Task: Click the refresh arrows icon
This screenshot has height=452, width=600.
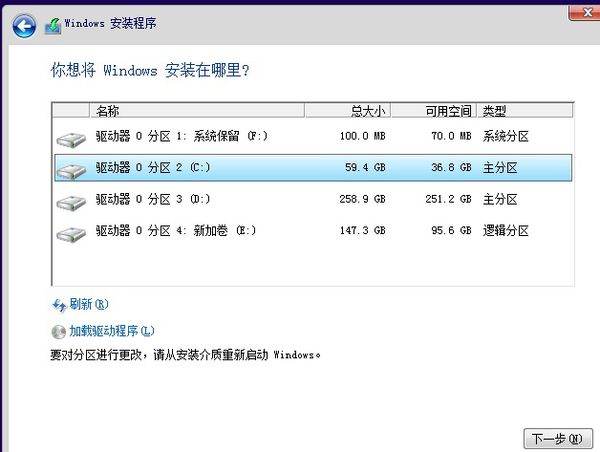Action: (x=59, y=305)
